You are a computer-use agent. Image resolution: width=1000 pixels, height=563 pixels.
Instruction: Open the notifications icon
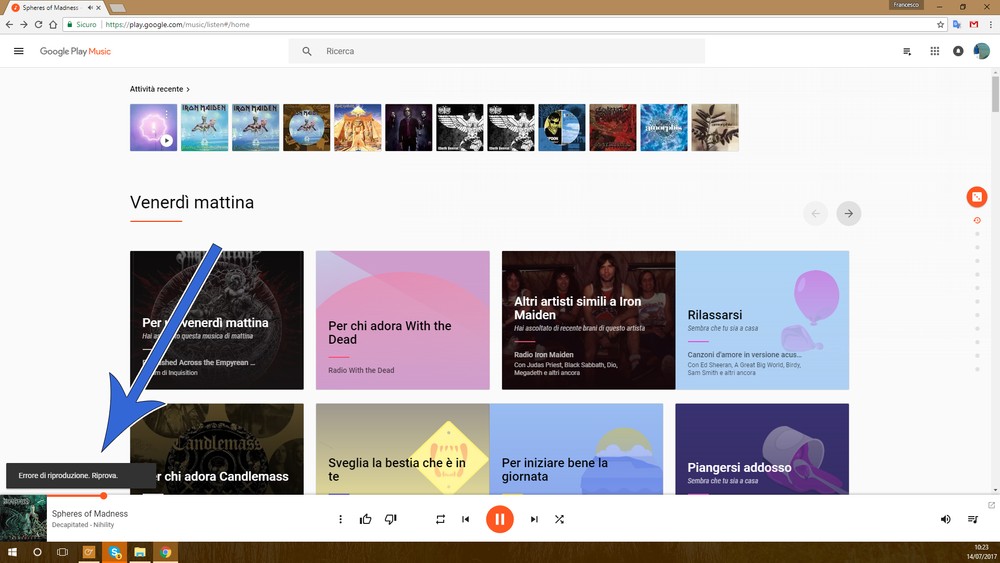958,51
